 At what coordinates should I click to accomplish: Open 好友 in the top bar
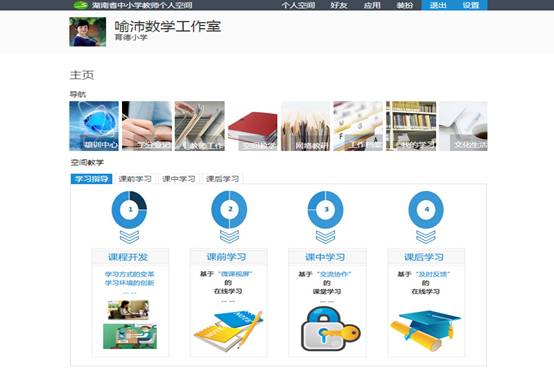[338, 5]
